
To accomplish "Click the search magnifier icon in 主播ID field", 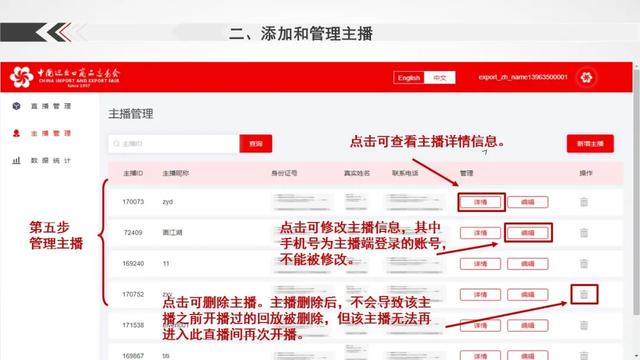I will (x=116, y=144).
